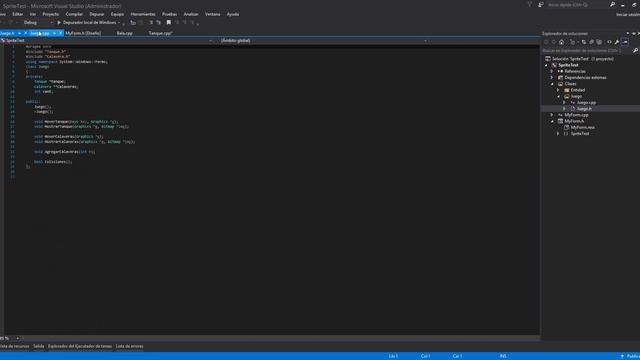This screenshot has height=360, width=640.
Task: Click the Publicar button in the status bar
Action: [x=630, y=356]
